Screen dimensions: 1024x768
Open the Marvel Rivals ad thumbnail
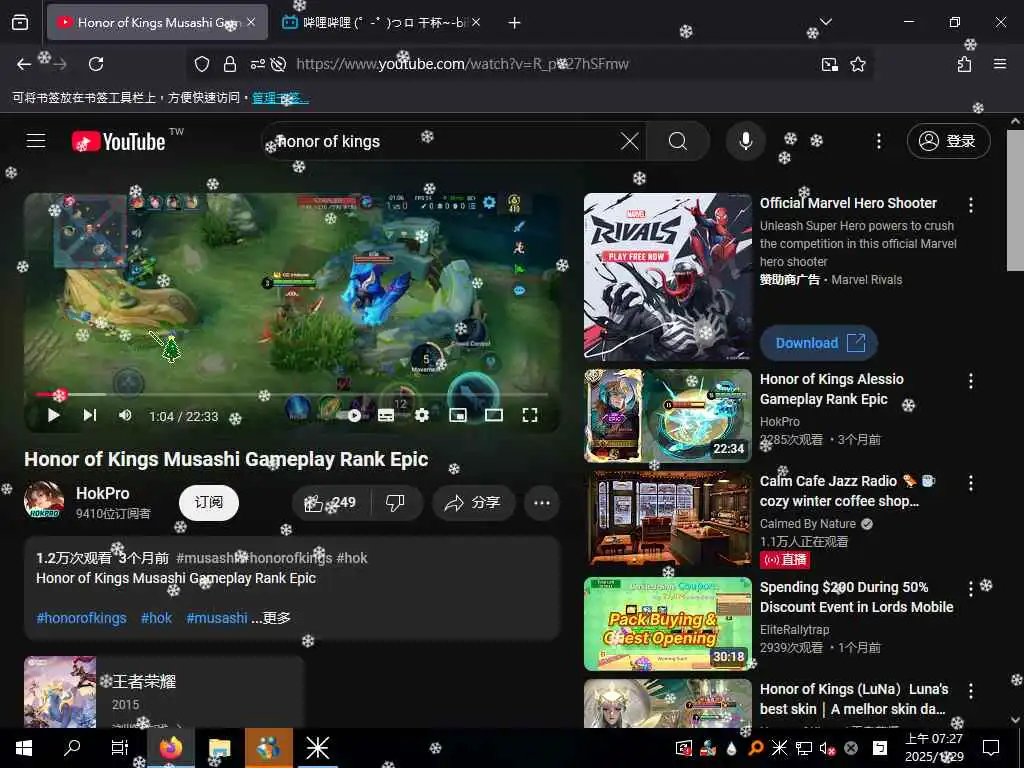click(x=668, y=276)
